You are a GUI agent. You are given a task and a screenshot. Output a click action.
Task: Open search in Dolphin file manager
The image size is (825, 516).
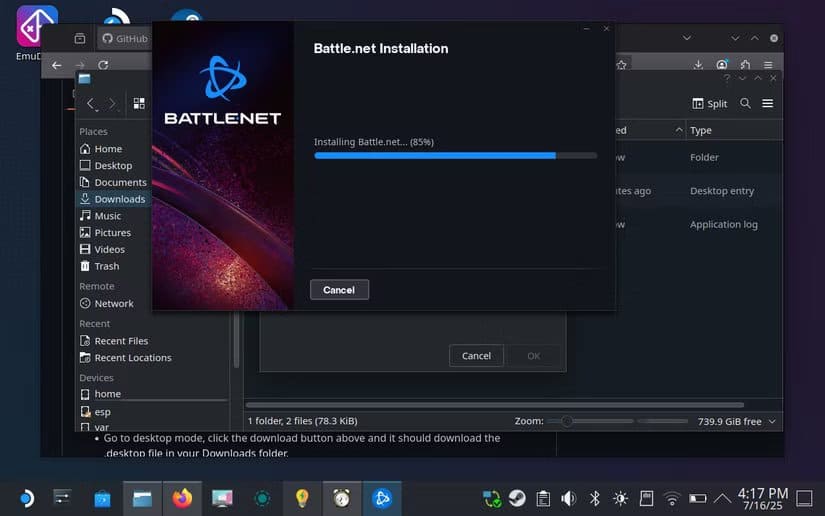pyautogui.click(x=746, y=103)
